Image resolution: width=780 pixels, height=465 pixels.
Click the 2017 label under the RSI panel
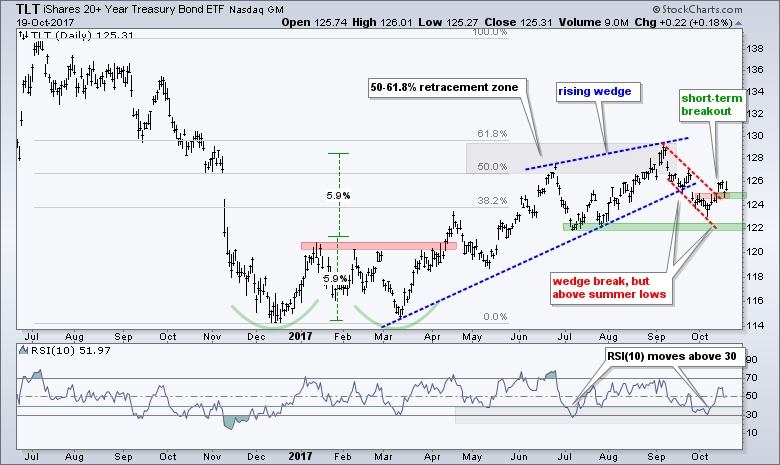pyautogui.click(x=300, y=457)
